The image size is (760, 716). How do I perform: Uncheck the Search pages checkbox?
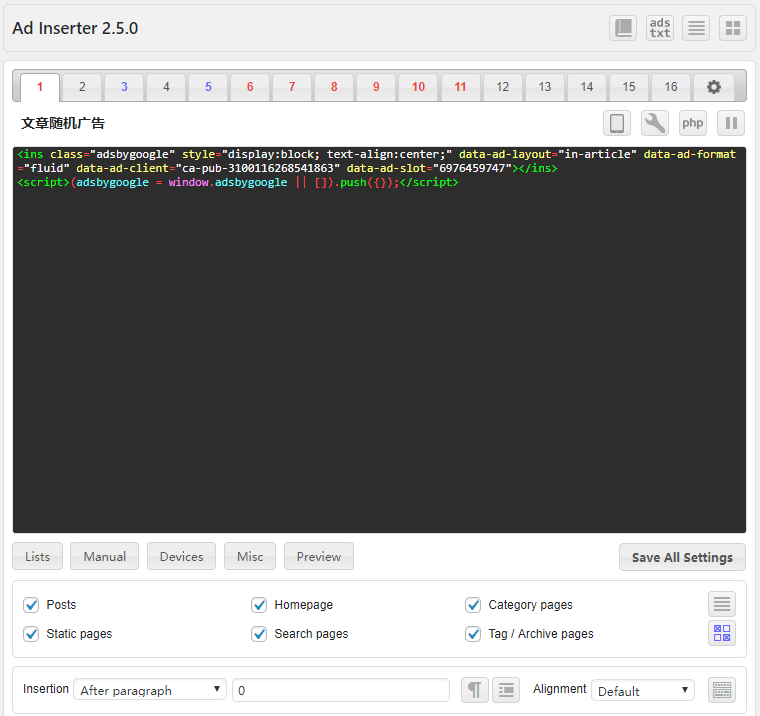point(259,634)
